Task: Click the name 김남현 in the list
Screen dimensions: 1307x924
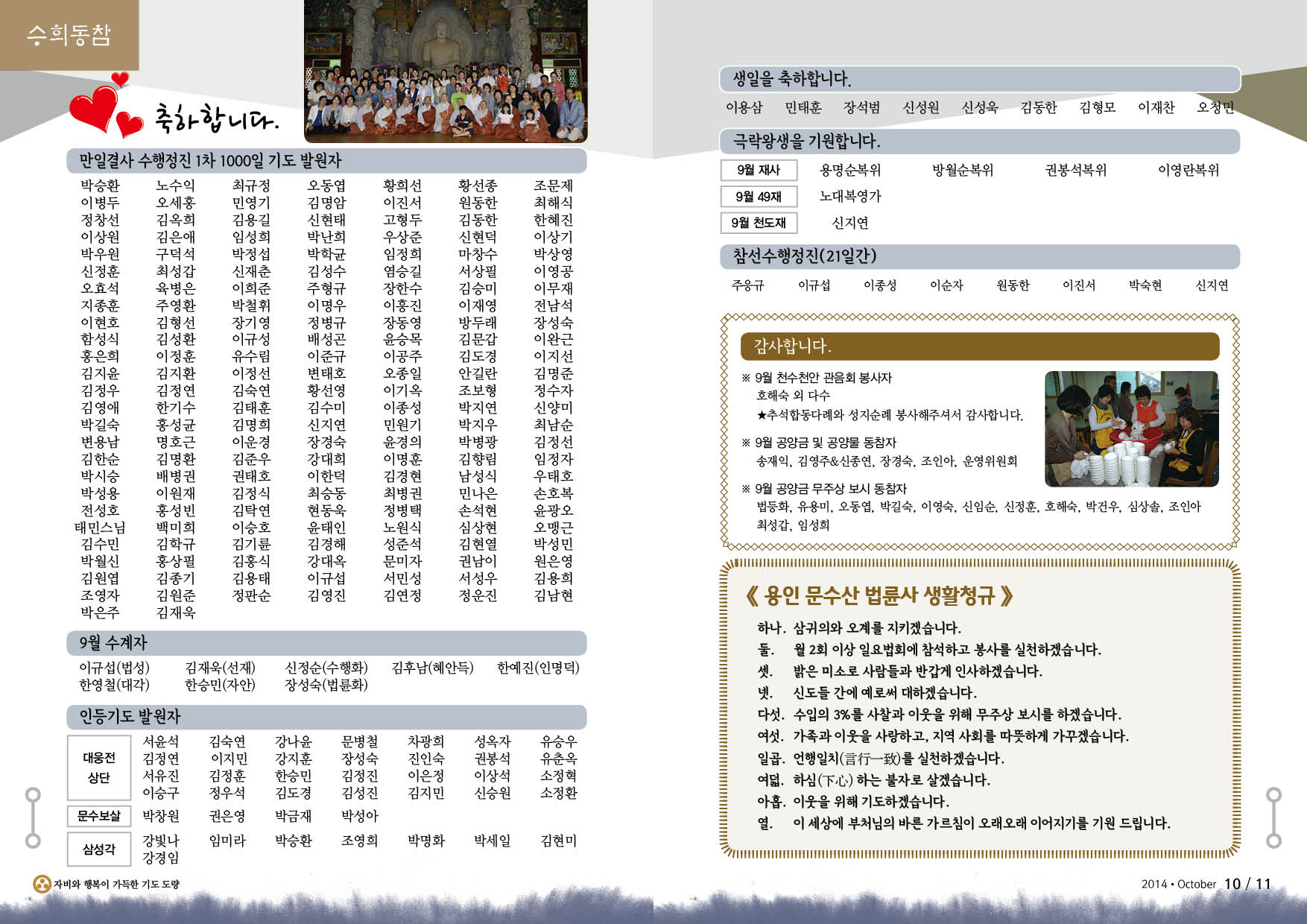Action: (x=554, y=595)
